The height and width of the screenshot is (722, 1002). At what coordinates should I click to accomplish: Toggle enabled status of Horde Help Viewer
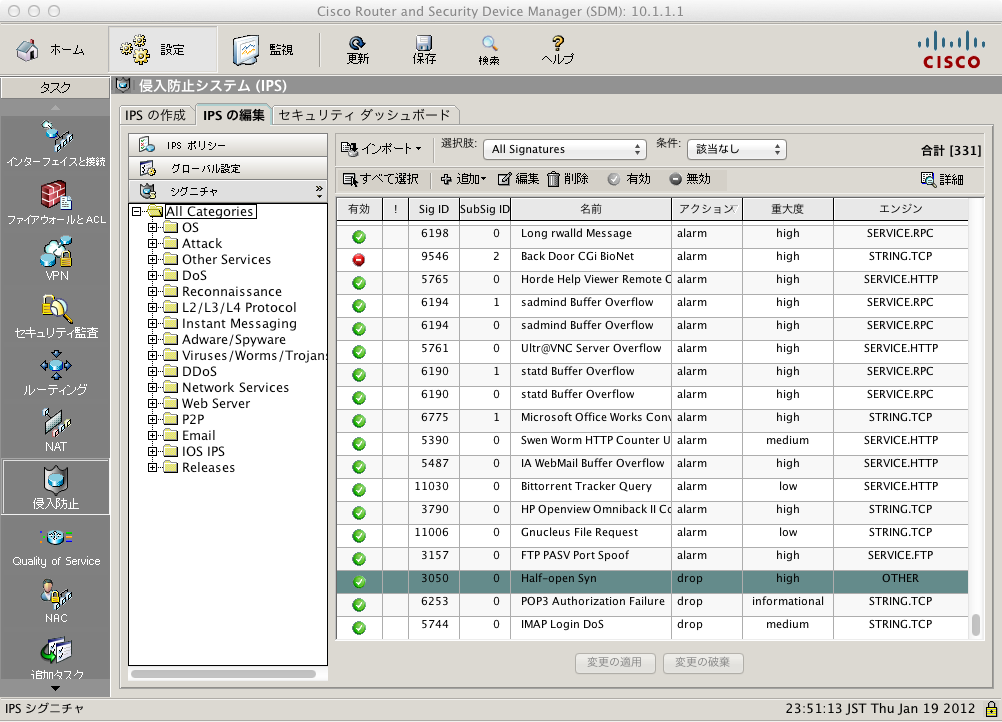(x=359, y=283)
